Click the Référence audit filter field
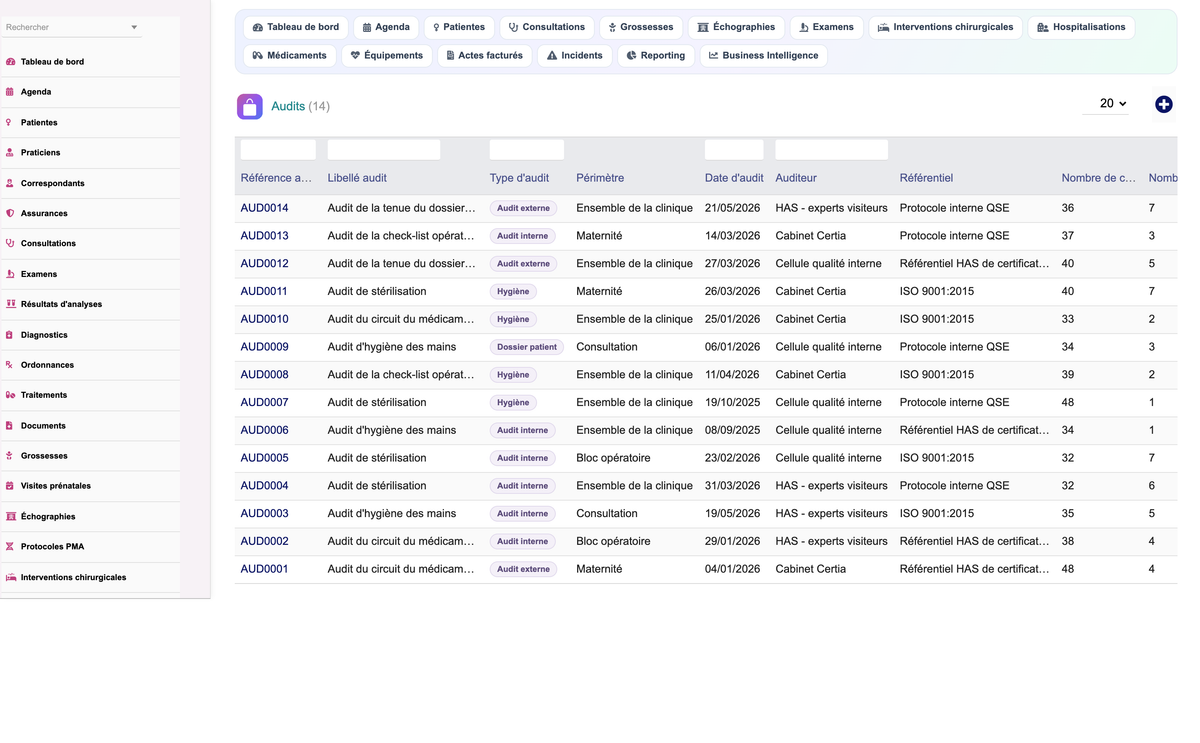This screenshot has height=743, width=1200. pos(278,150)
